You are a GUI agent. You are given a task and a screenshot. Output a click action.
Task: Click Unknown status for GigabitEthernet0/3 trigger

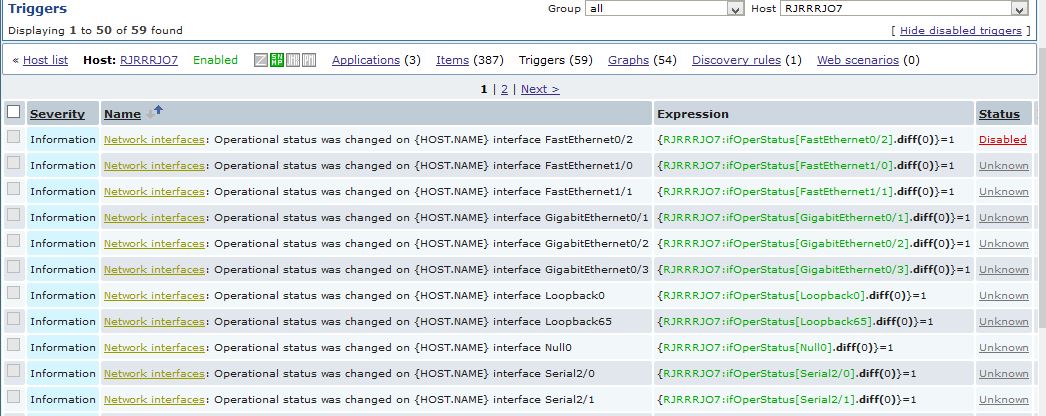tap(1003, 269)
